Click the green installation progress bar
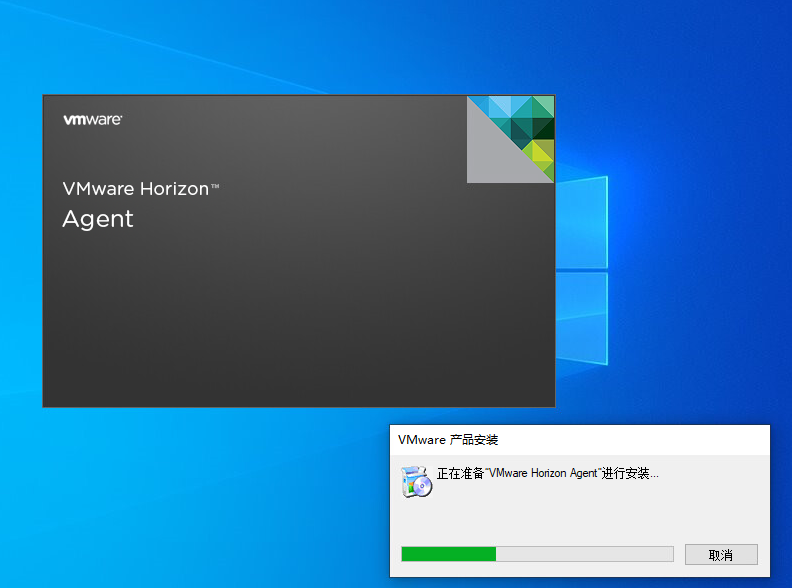This screenshot has height=588, width=792. (x=537, y=554)
